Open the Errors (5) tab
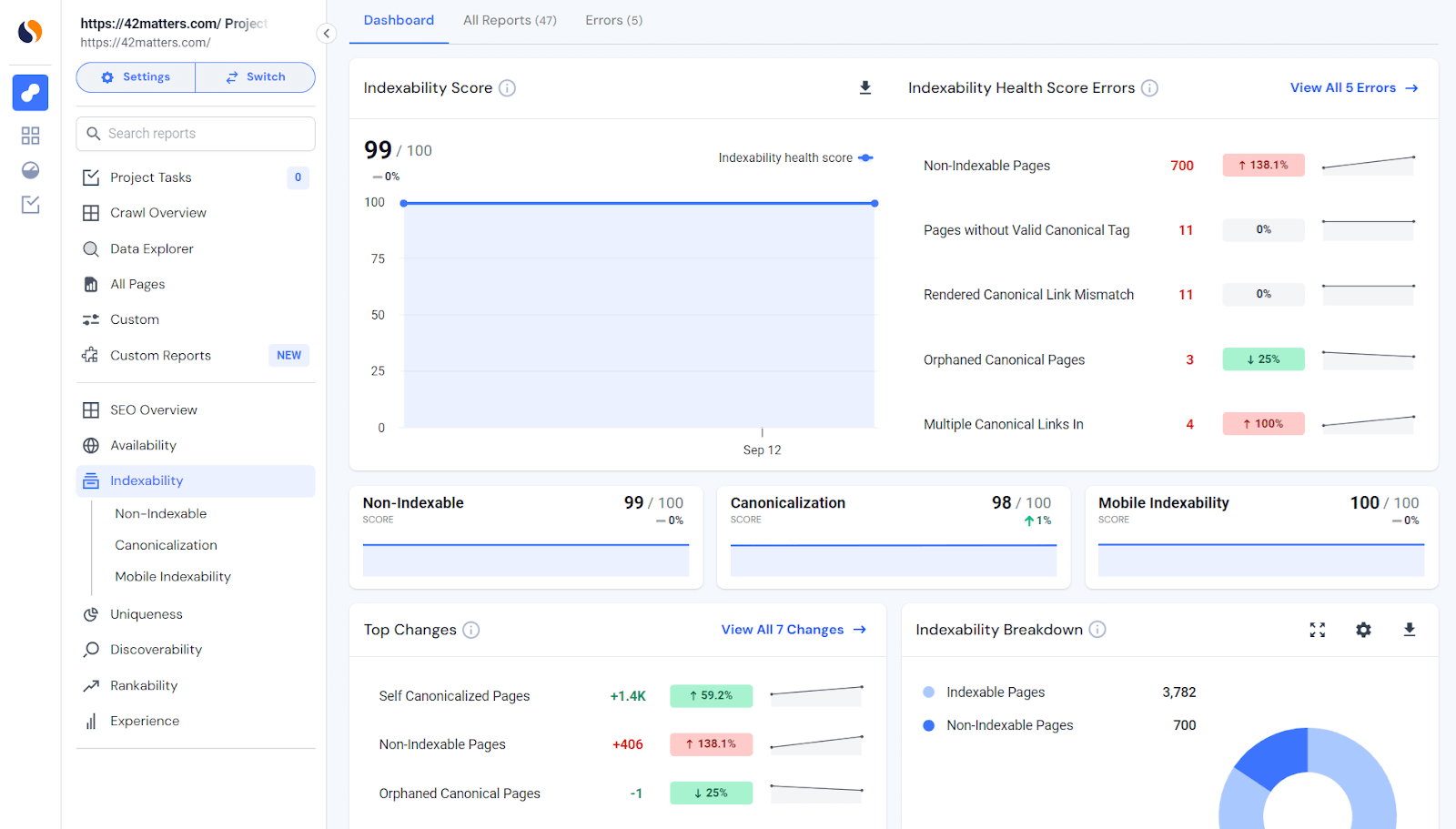Image resolution: width=1456 pixels, height=829 pixels. (x=613, y=20)
